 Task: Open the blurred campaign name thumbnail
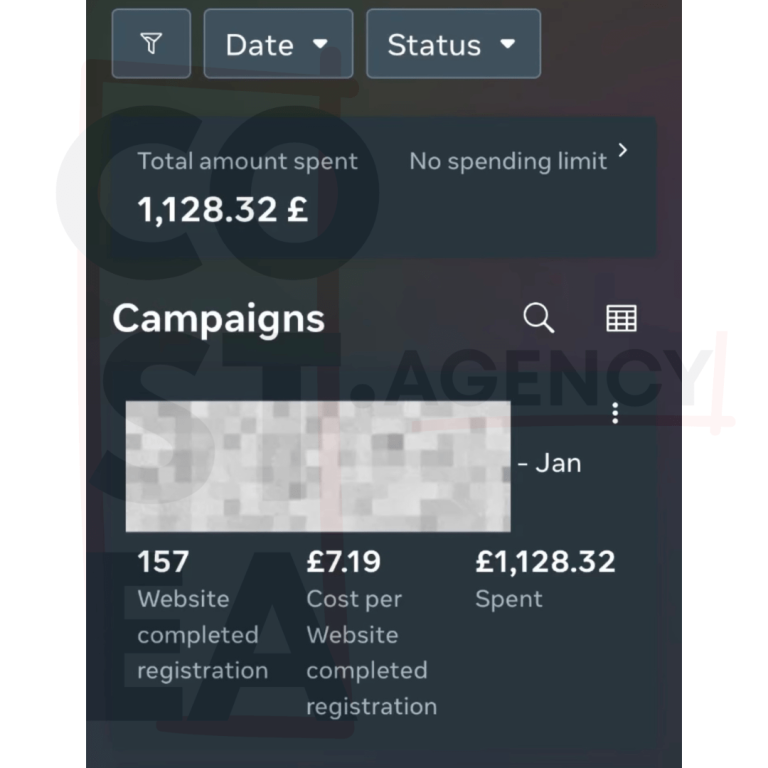(x=318, y=465)
